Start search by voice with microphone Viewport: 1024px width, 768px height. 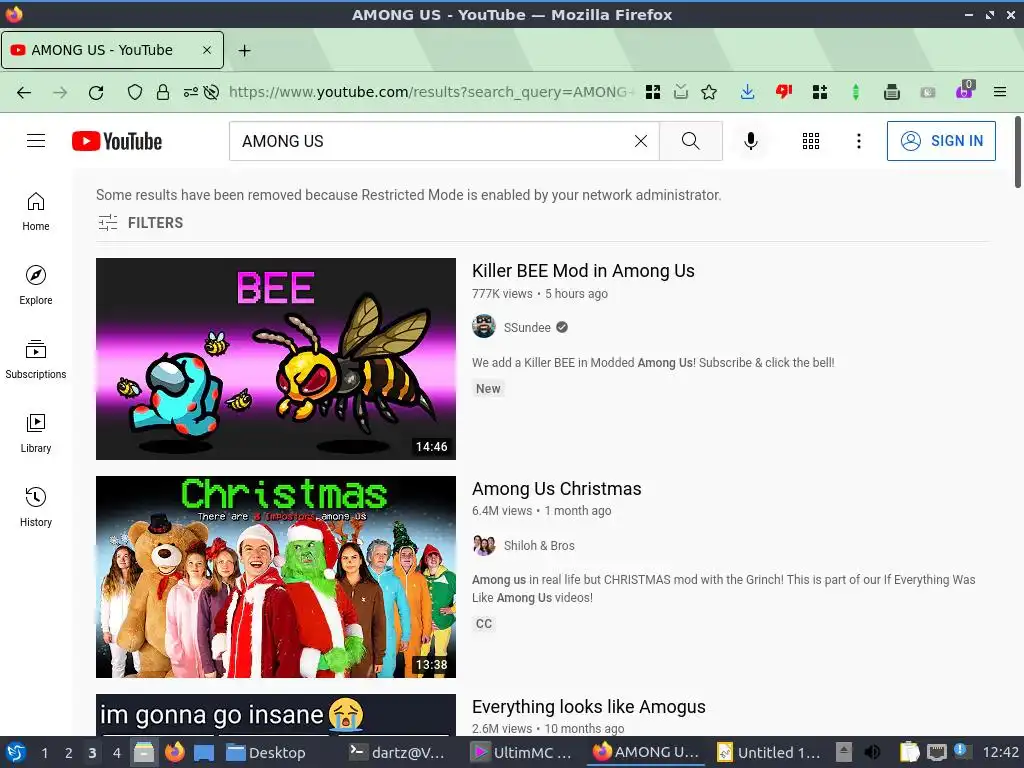point(751,141)
